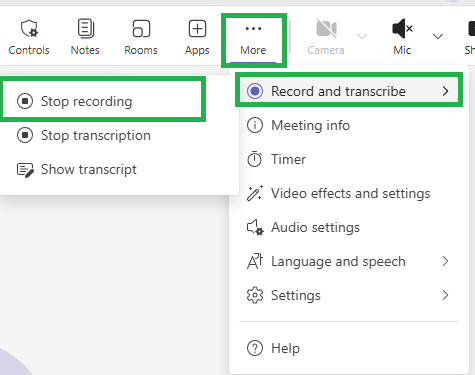Click the Settings gear icon

pos(255,295)
